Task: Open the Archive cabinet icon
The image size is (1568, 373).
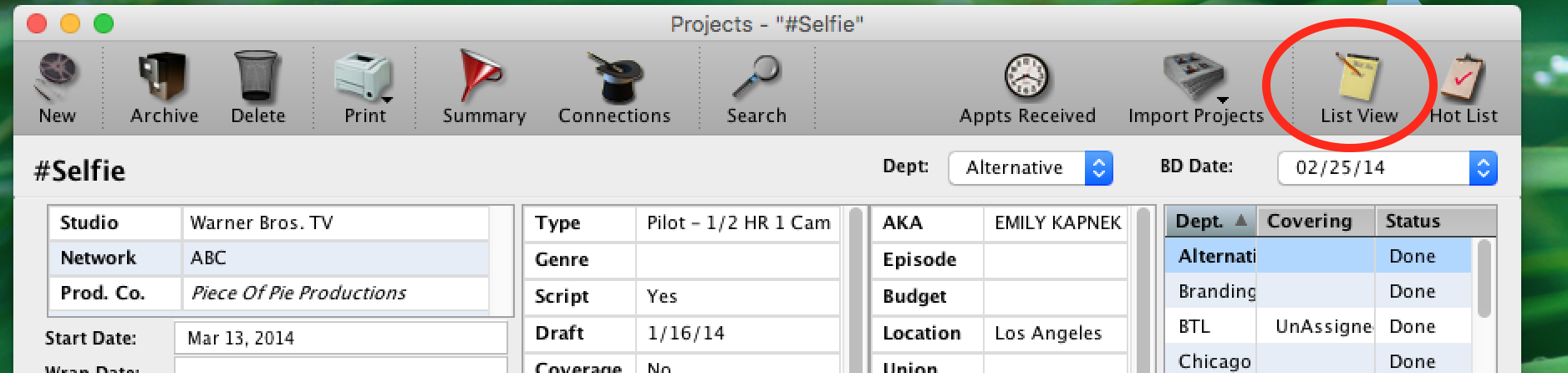Action: (163, 75)
